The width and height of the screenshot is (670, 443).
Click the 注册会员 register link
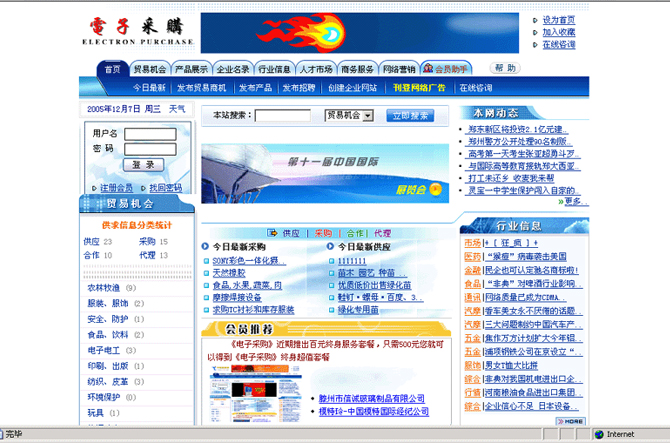coord(116,188)
